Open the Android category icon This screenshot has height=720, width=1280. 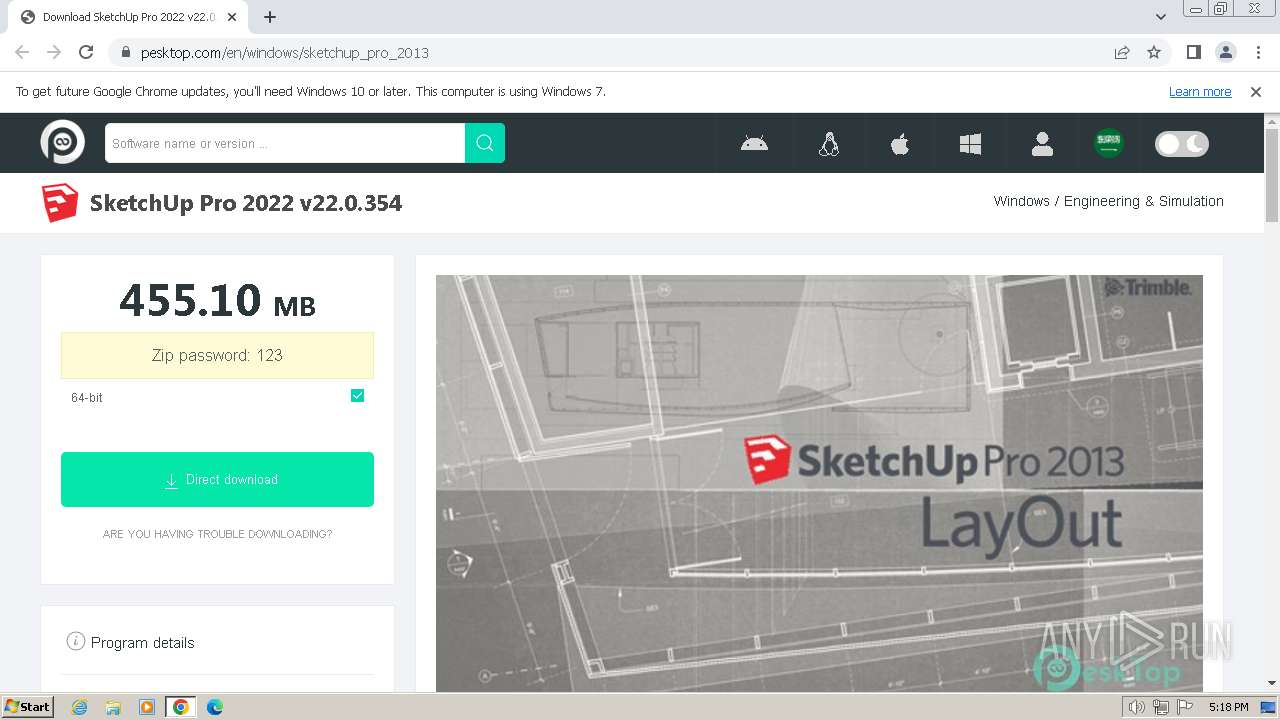click(x=754, y=144)
